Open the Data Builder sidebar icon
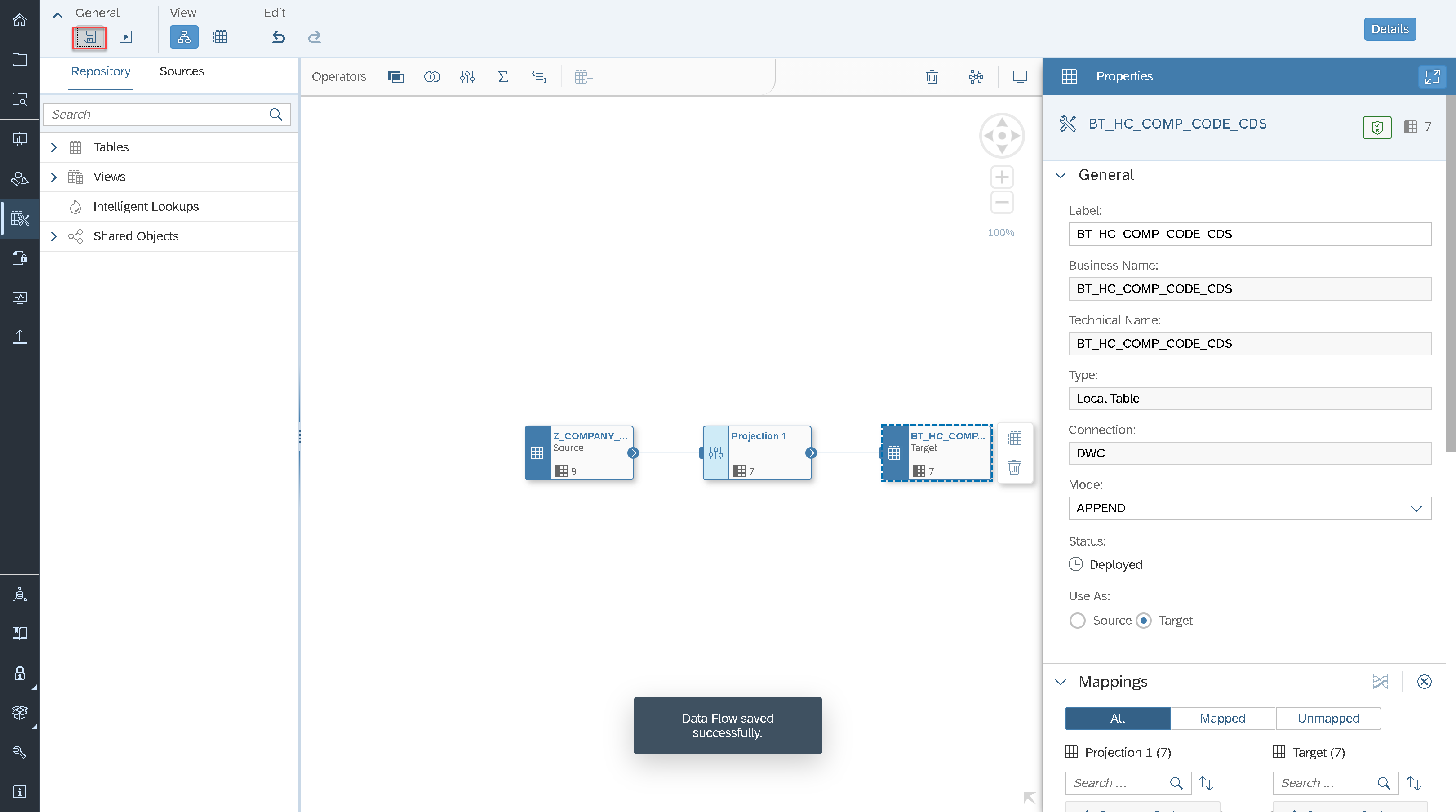 click(x=20, y=218)
